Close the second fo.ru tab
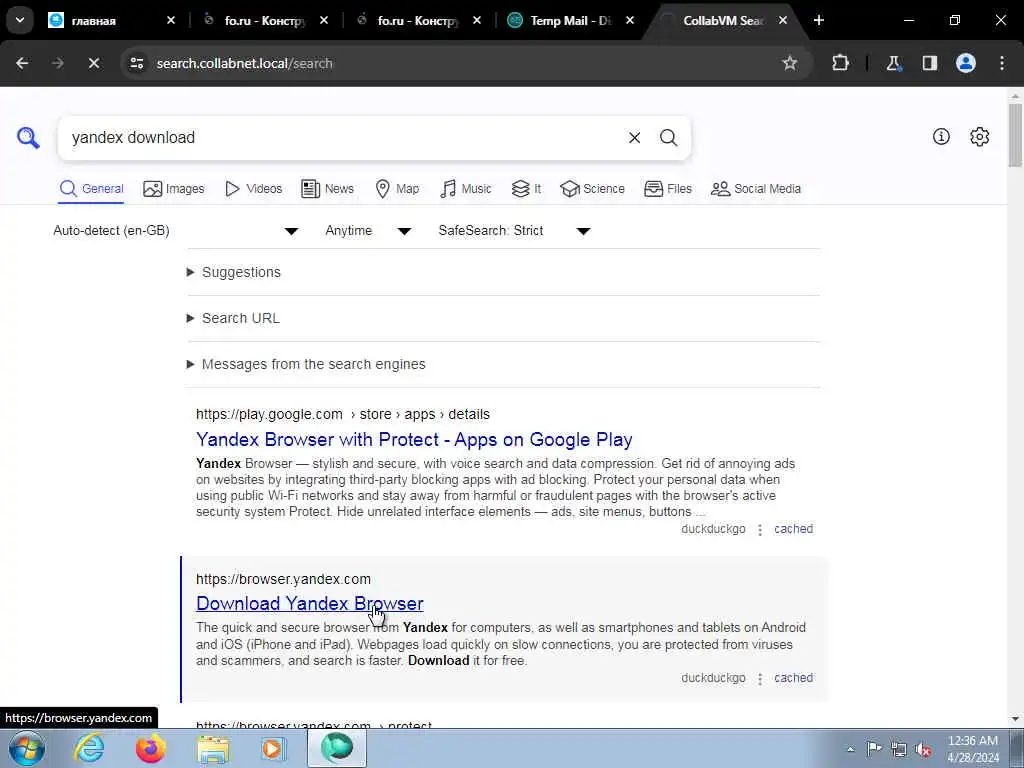This screenshot has height=768, width=1024. [477, 20]
